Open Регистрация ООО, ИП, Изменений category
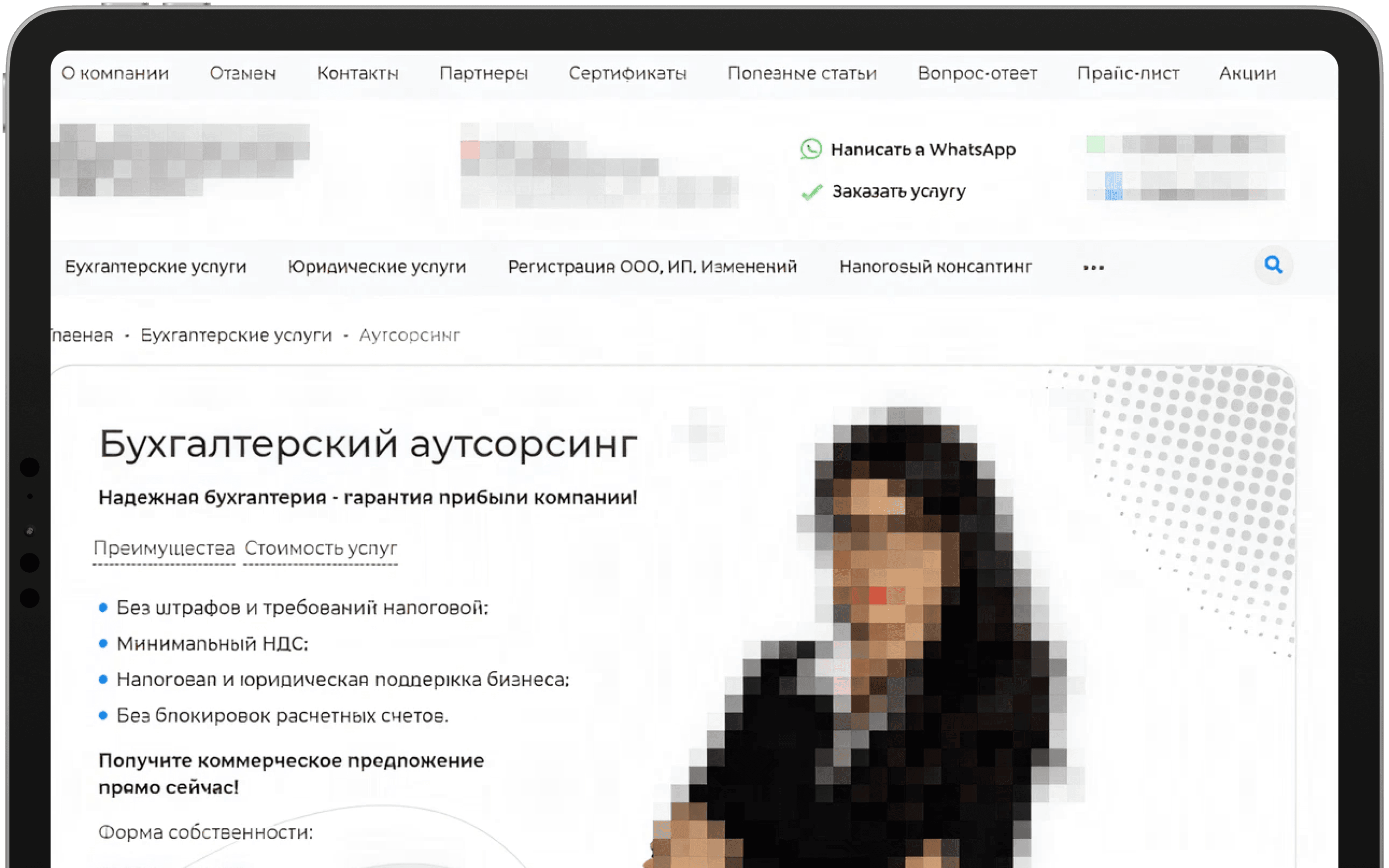1389x868 pixels. [652, 267]
